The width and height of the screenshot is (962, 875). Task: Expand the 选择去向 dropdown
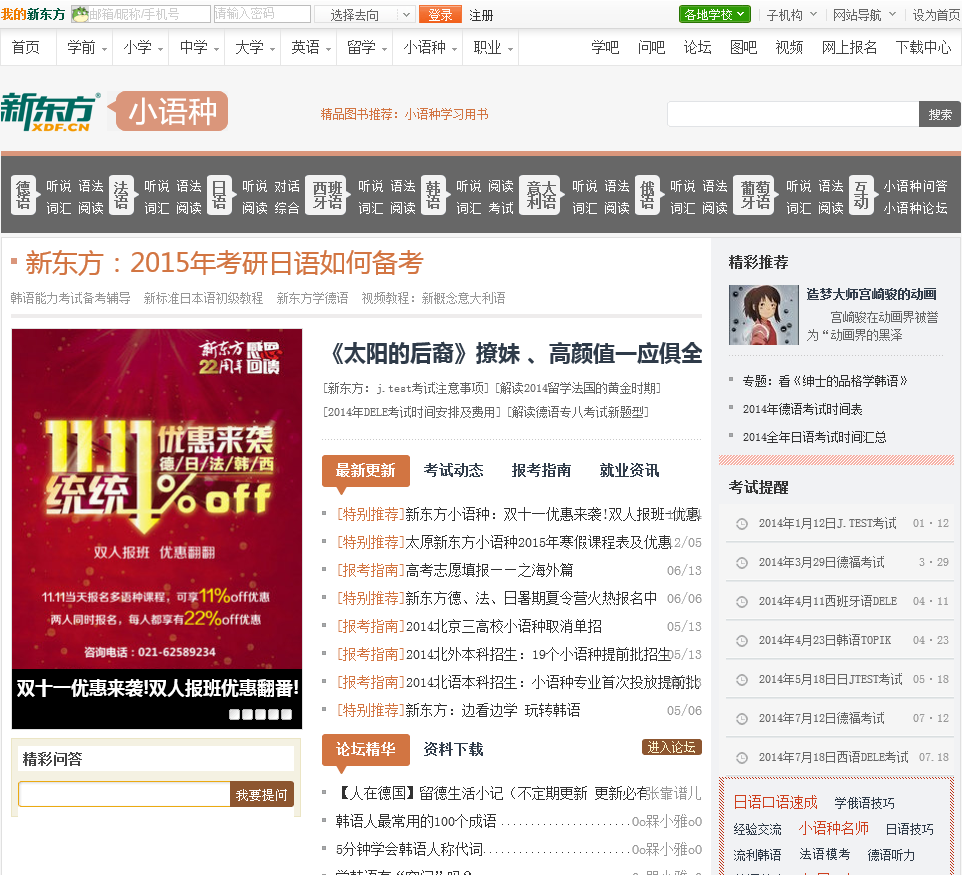coord(364,14)
